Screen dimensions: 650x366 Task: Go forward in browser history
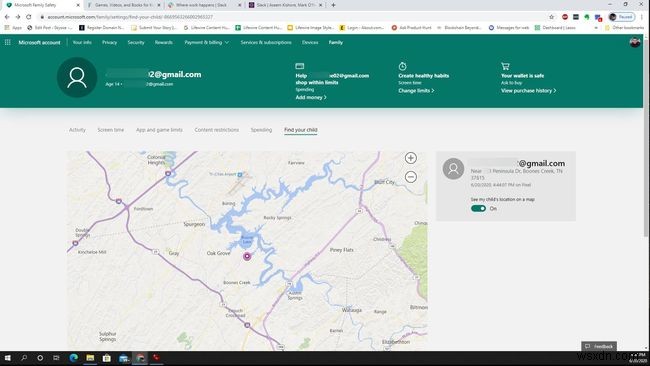click(18, 17)
